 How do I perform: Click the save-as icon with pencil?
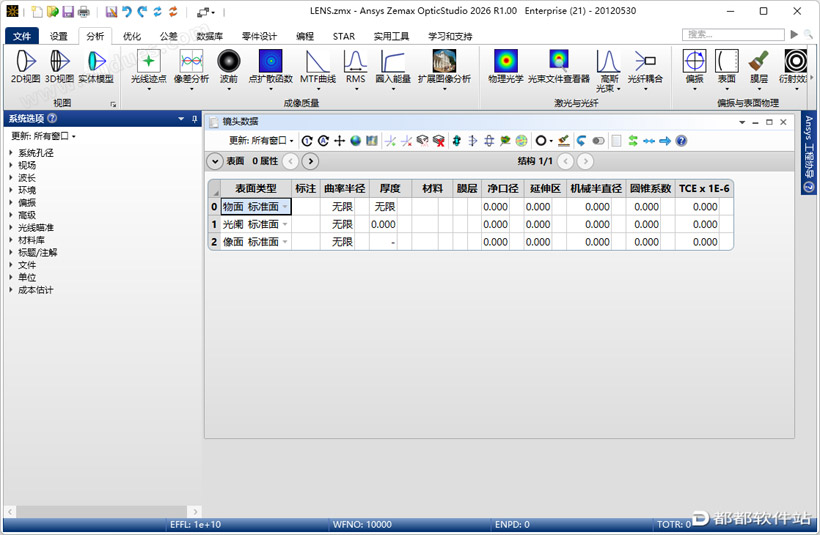click(111, 12)
